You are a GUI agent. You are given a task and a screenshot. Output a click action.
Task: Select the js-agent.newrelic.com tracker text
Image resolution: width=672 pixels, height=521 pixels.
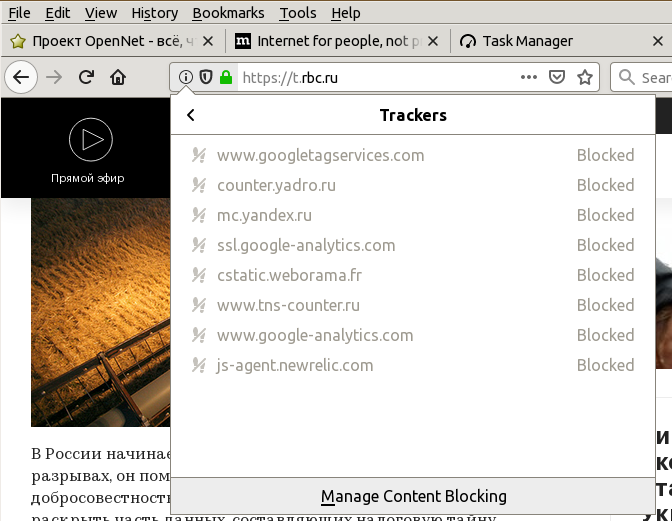tap(295, 365)
